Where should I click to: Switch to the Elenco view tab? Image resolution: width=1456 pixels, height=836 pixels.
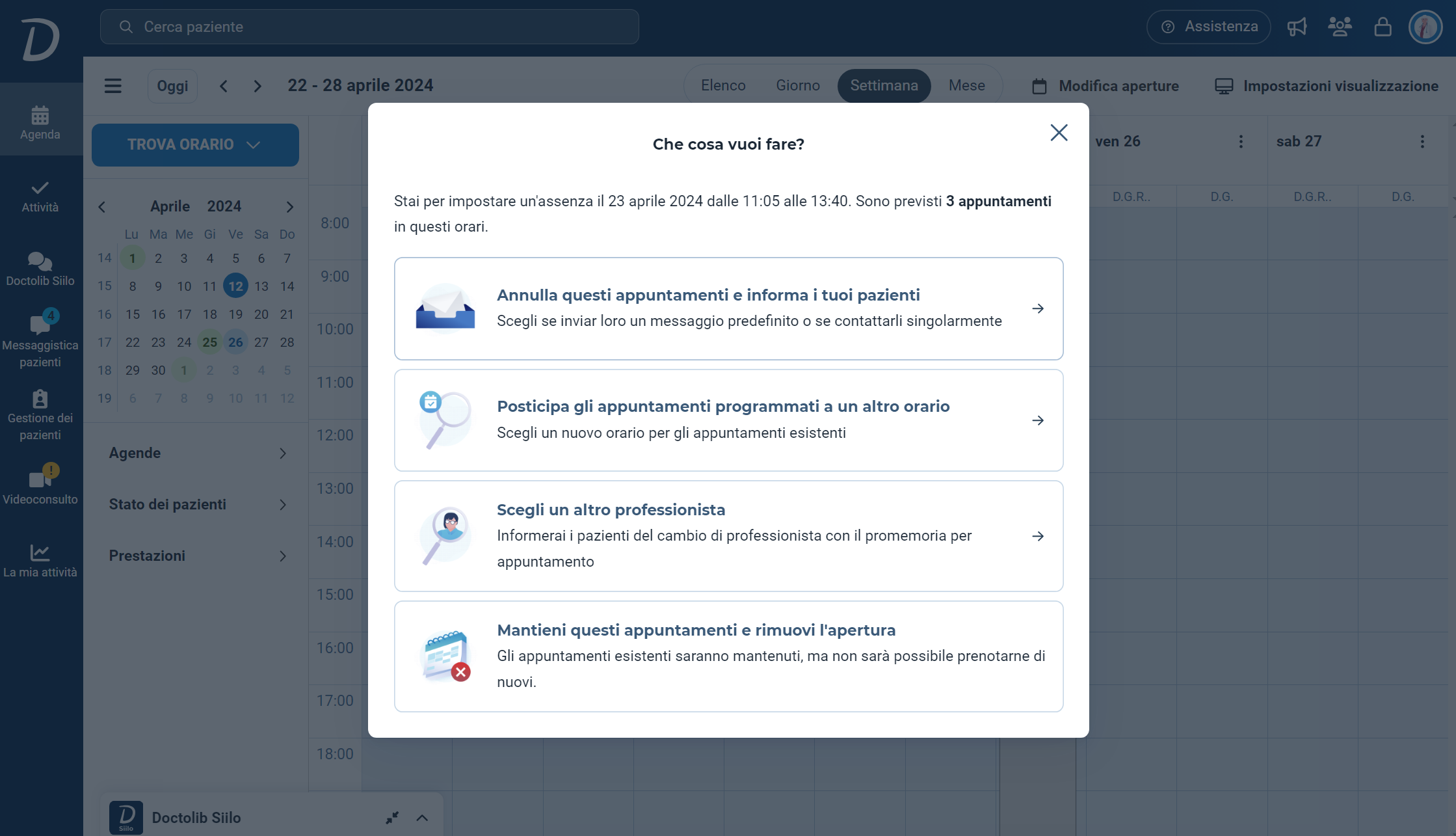(723, 85)
